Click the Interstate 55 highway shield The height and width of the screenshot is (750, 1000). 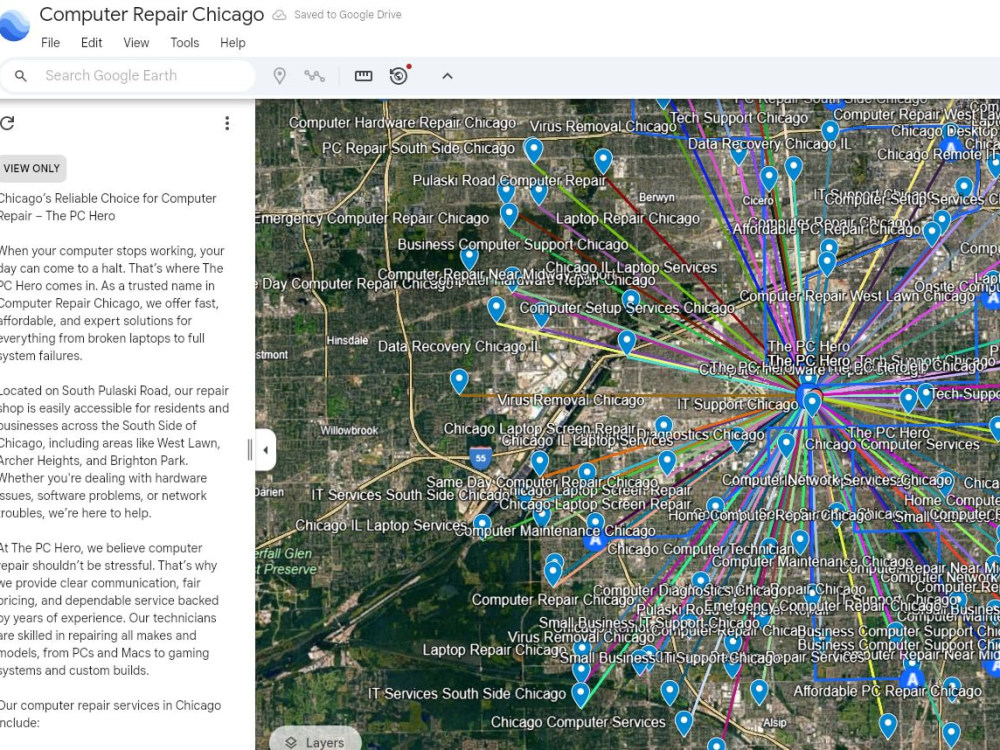pos(480,457)
